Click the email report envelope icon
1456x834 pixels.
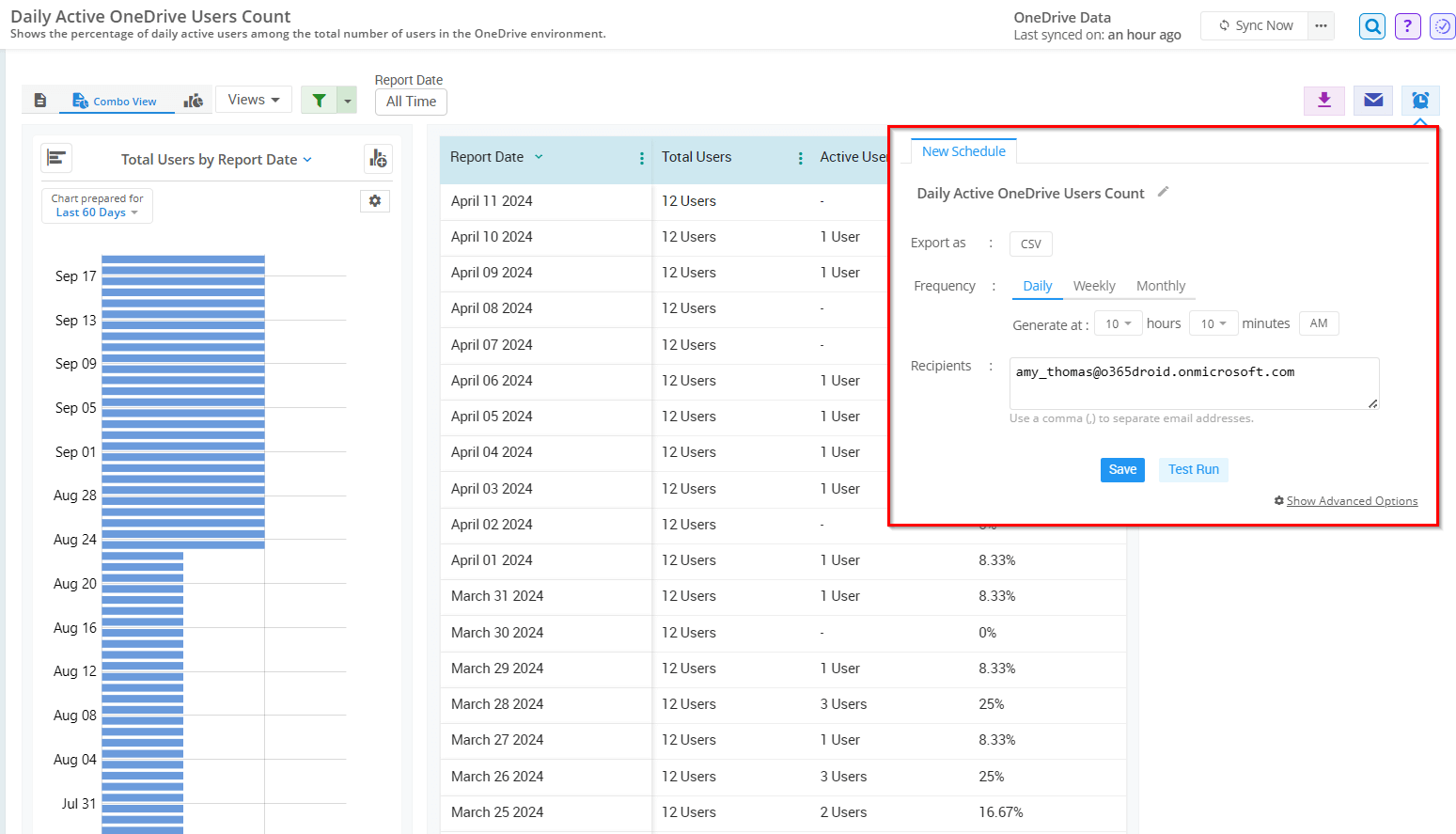[x=1373, y=100]
